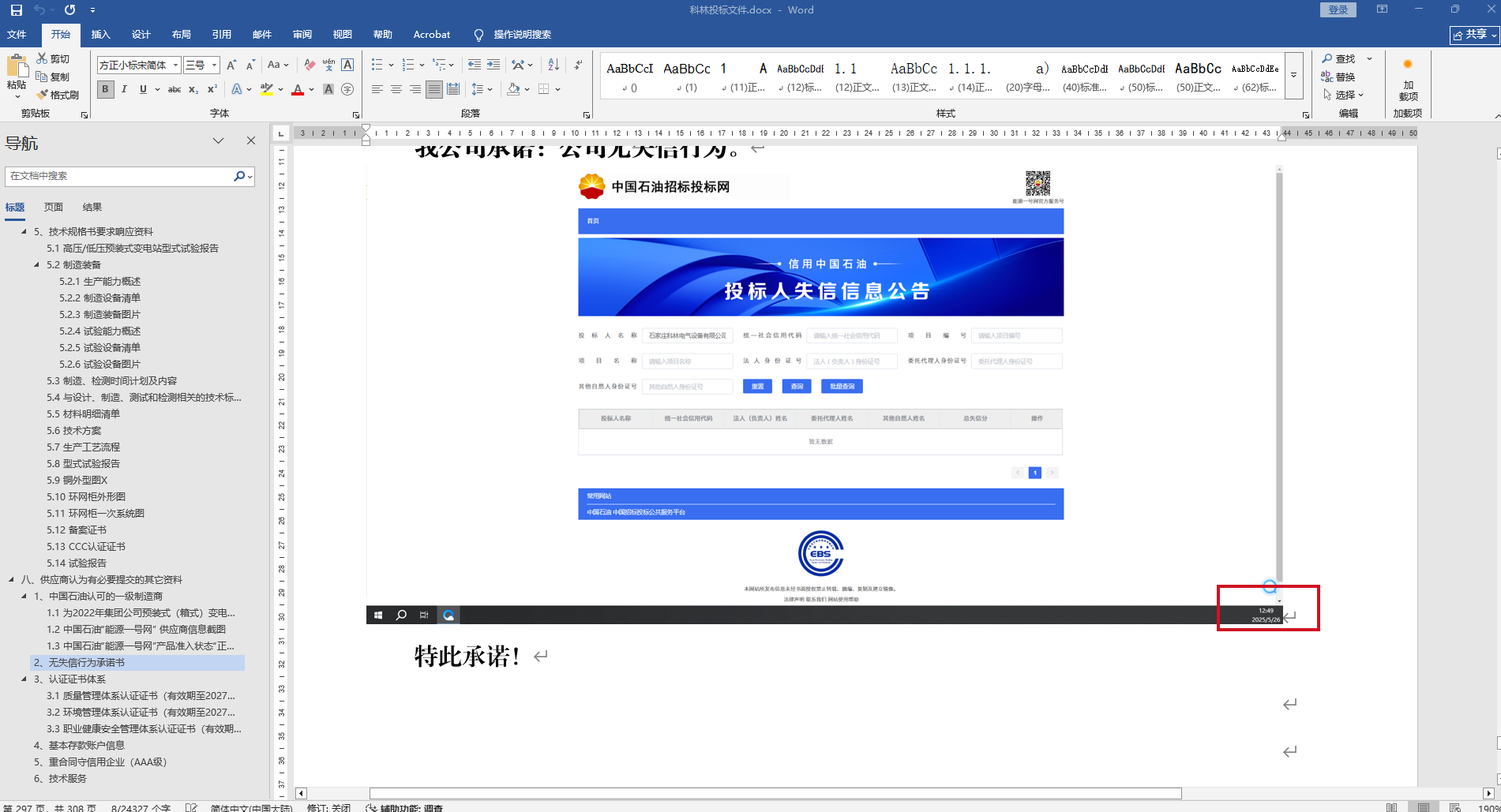Apply superscript formatting

click(212, 90)
